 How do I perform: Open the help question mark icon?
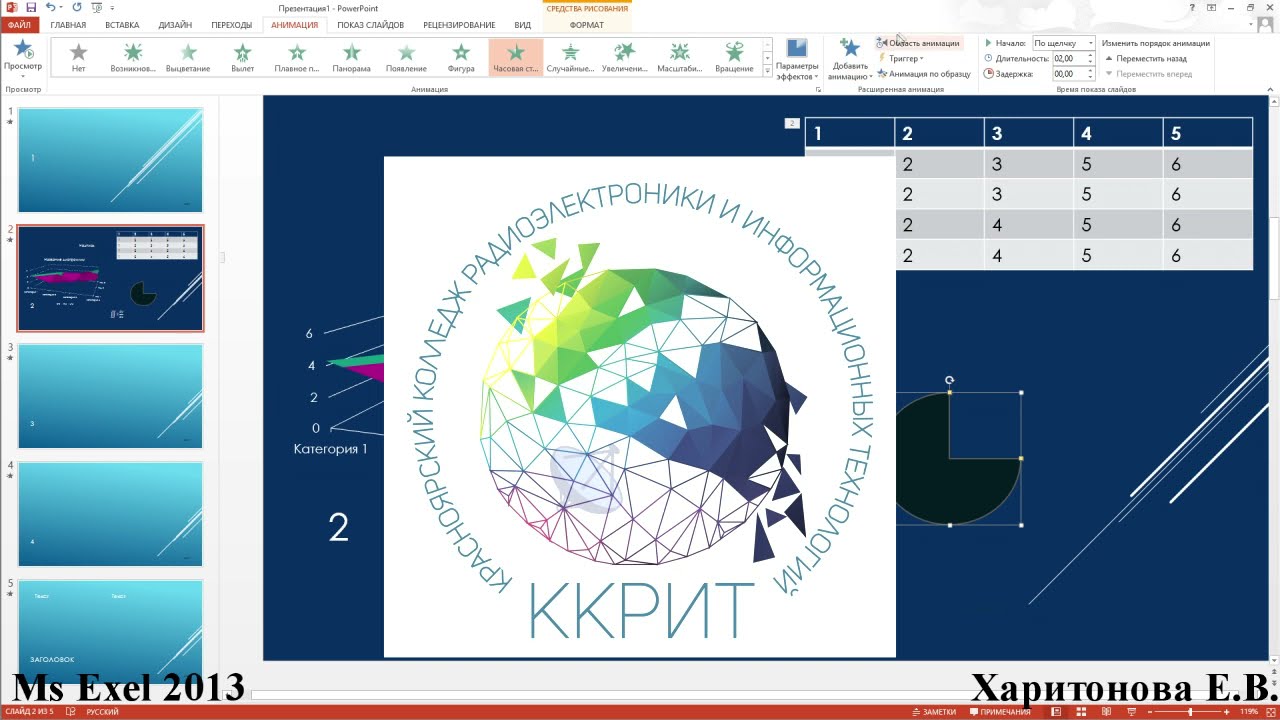[x=1193, y=7]
